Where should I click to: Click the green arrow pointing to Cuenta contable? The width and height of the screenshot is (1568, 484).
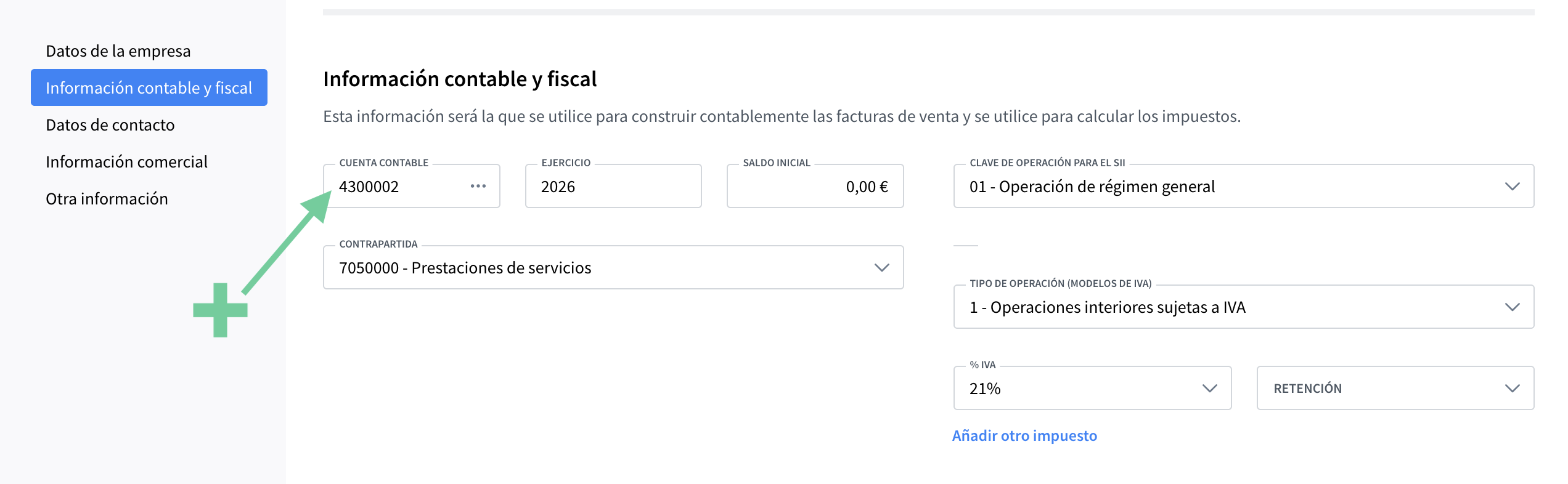point(287,242)
